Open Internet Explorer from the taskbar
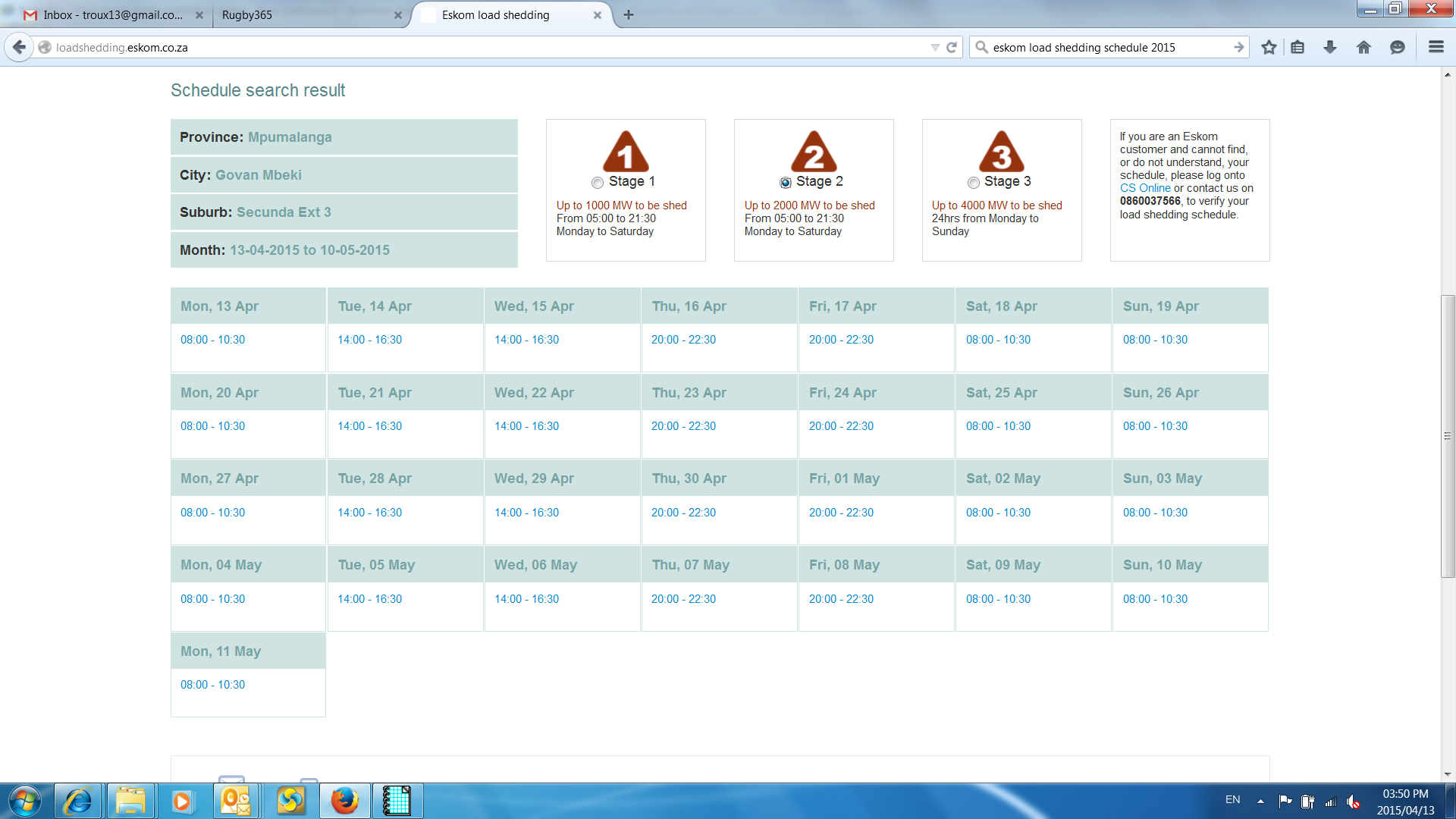The height and width of the screenshot is (819, 1456). pyautogui.click(x=78, y=801)
